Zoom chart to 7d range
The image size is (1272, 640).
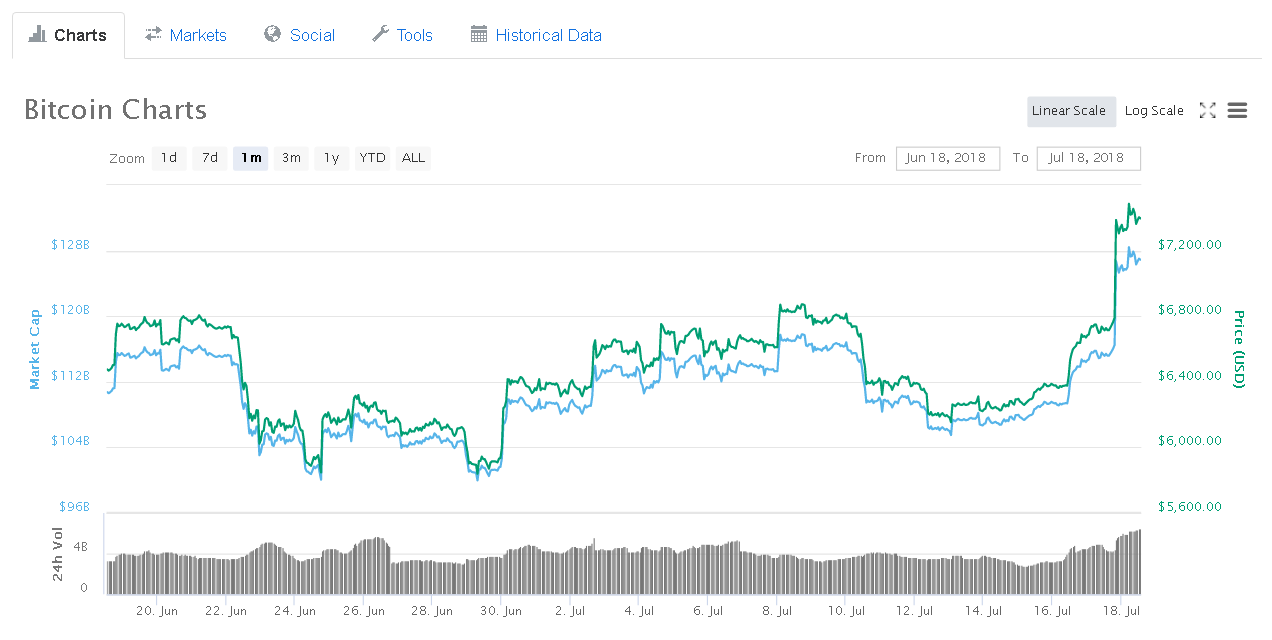[210, 158]
